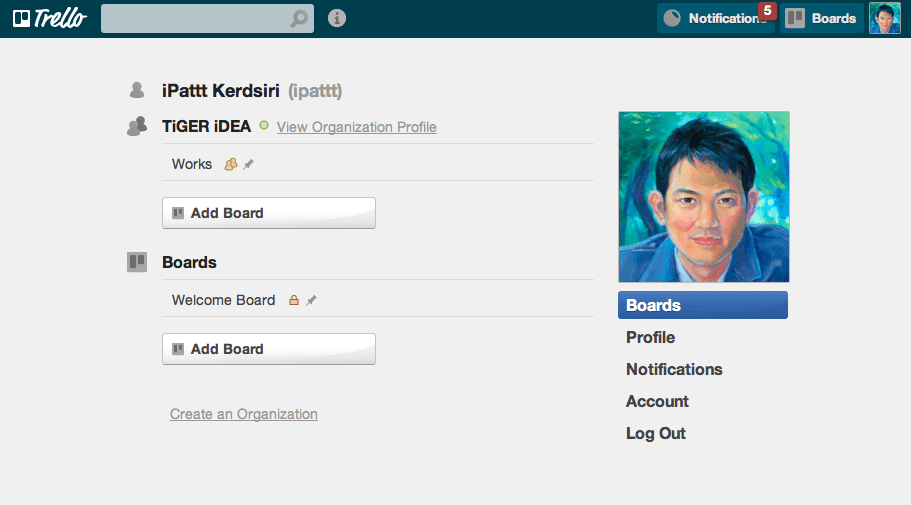Viewport: 911px width, 505px height.
Task: Click the large profile portrait image
Action: pos(704,197)
